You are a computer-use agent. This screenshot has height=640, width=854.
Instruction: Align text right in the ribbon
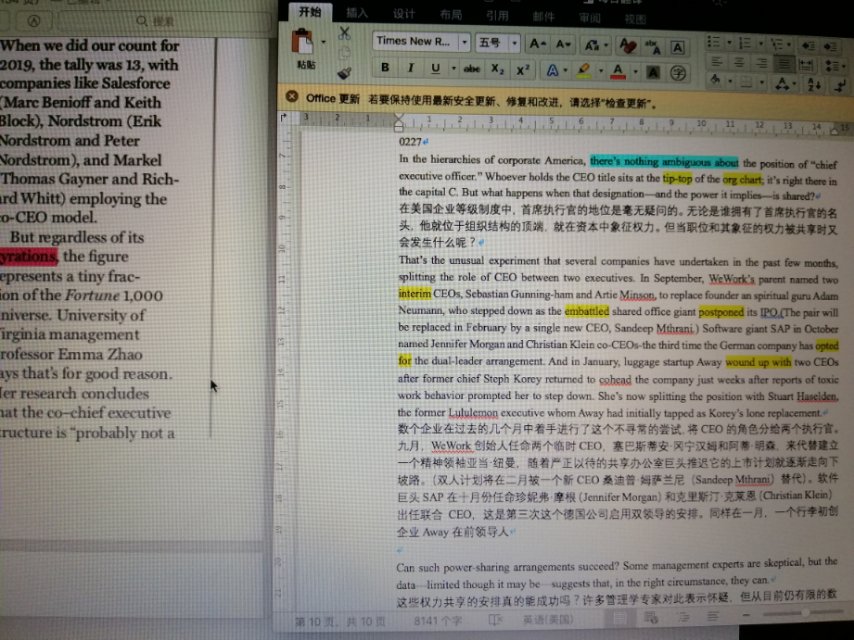pyautogui.click(x=760, y=64)
